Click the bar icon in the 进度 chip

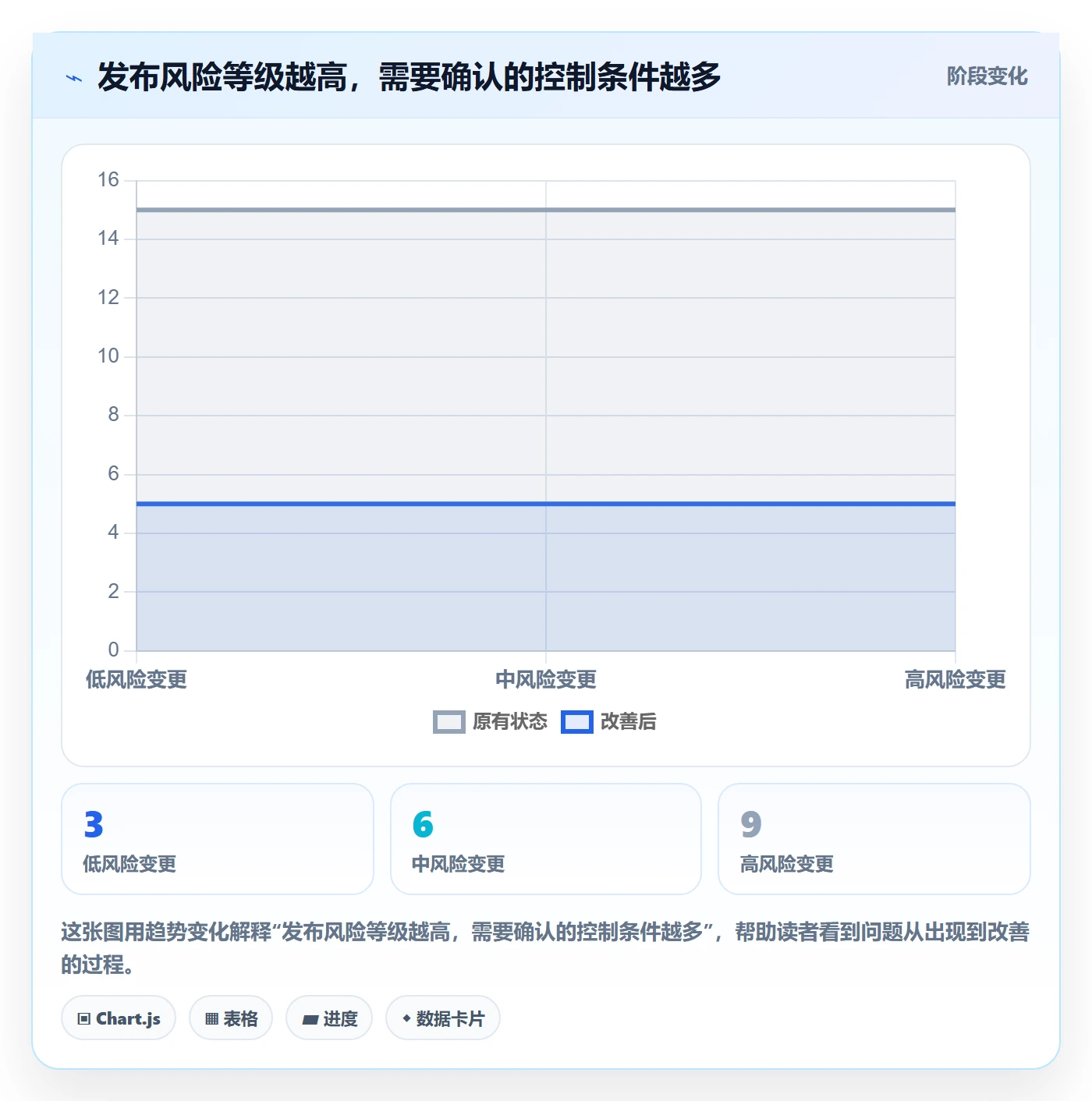[310, 1020]
